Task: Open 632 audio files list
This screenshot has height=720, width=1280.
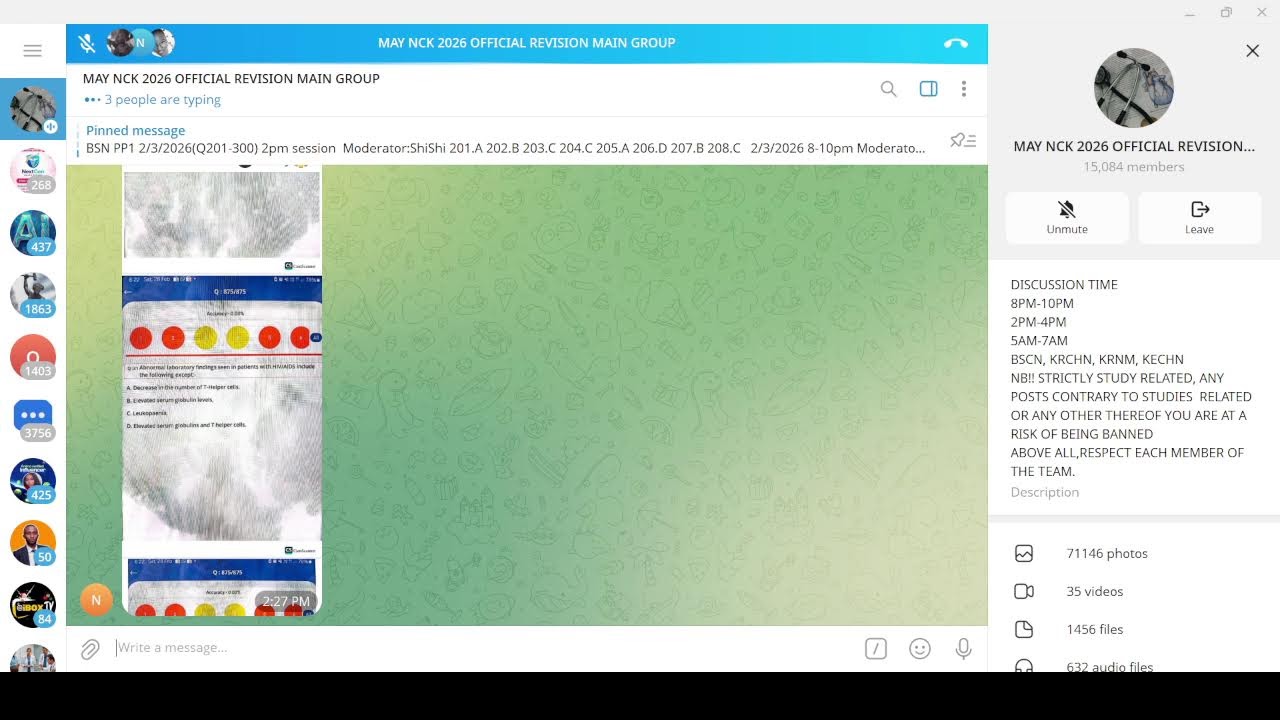Action: (1134, 663)
